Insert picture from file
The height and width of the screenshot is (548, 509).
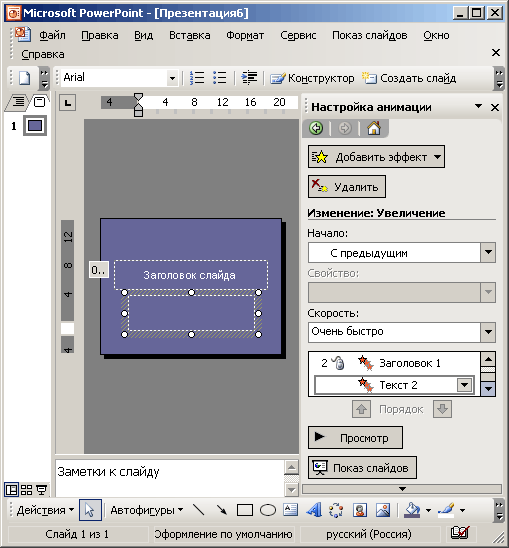[x=383, y=510]
